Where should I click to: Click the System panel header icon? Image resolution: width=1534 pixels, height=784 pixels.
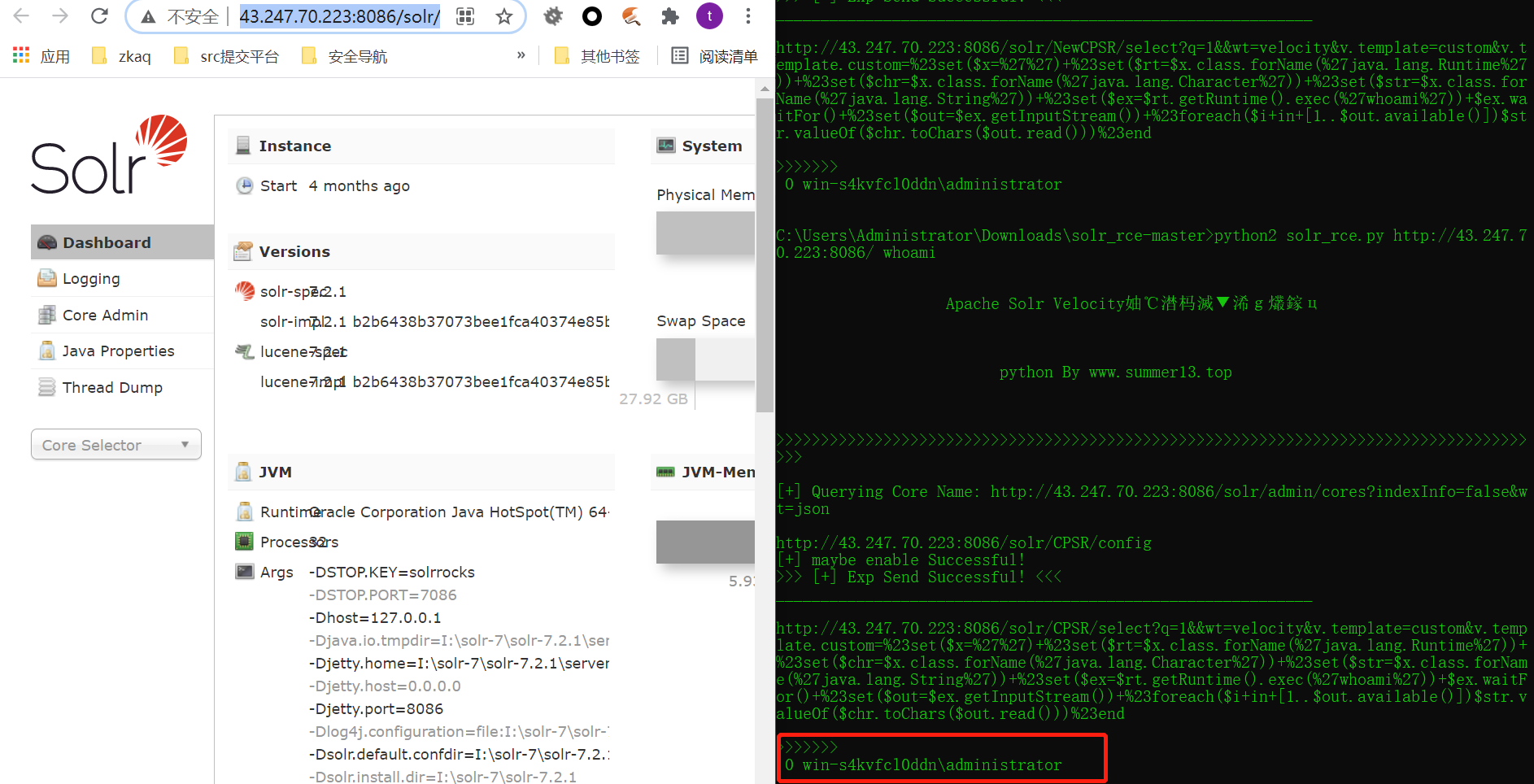coord(665,145)
